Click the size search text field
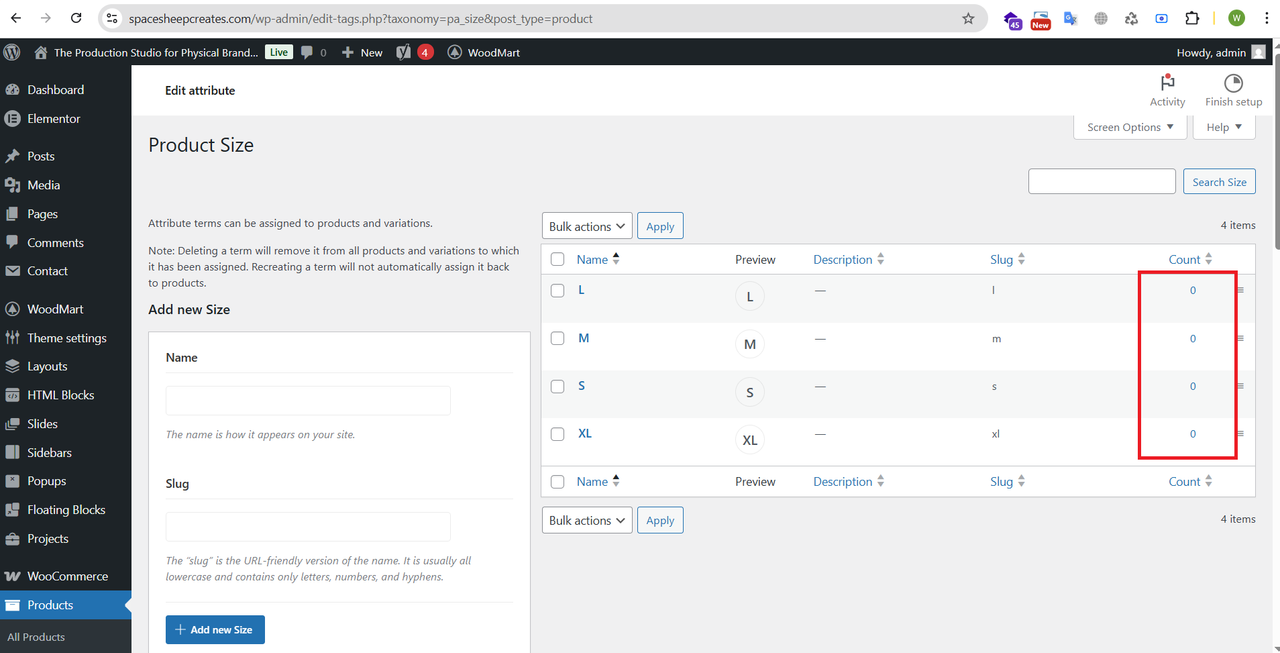Screen dimensions: 1280x653 click(1102, 181)
